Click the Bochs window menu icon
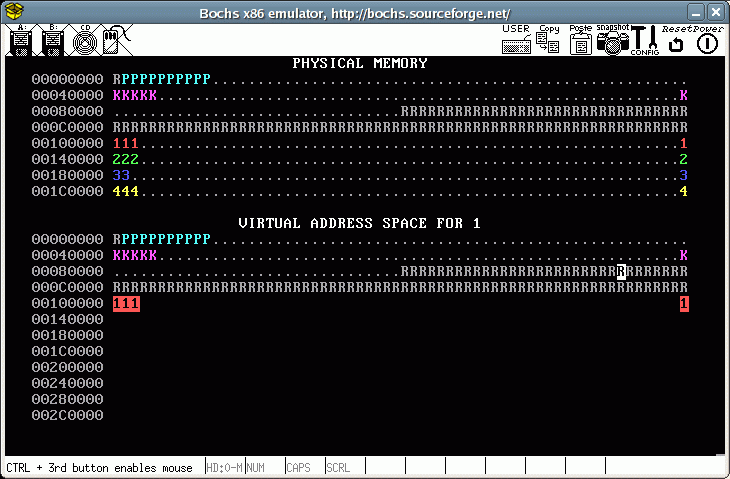730x479 pixels. point(14,11)
